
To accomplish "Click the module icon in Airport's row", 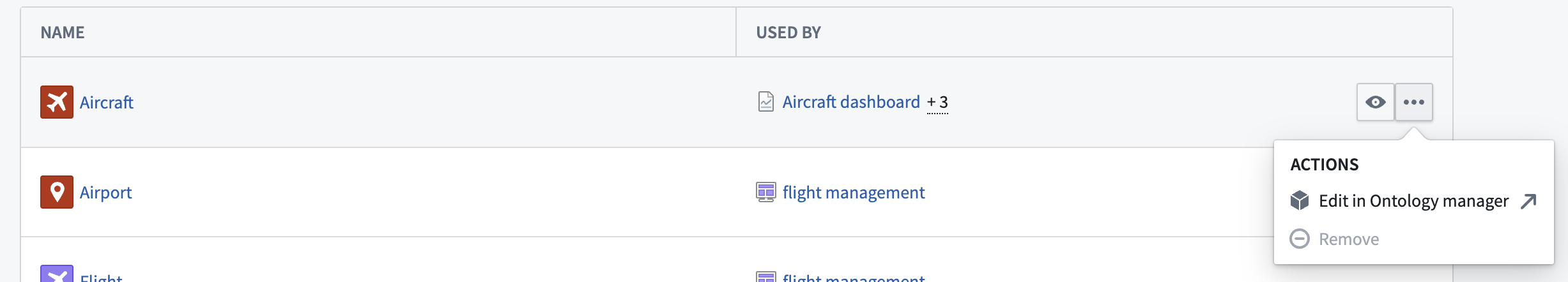I will [x=766, y=192].
